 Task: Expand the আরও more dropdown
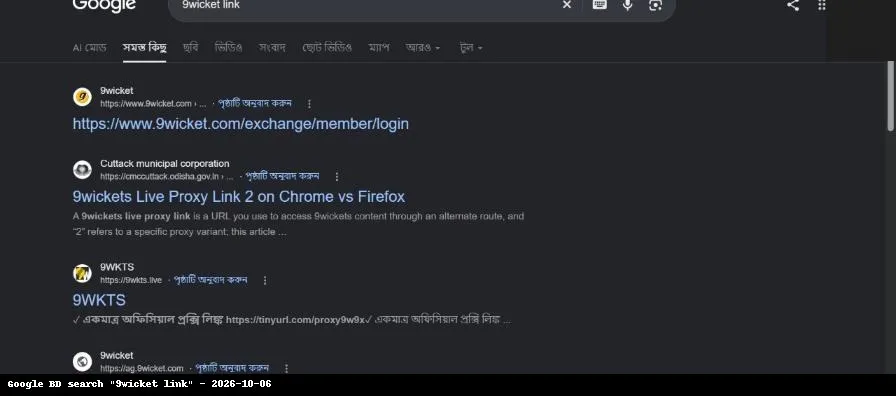point(423,47)
